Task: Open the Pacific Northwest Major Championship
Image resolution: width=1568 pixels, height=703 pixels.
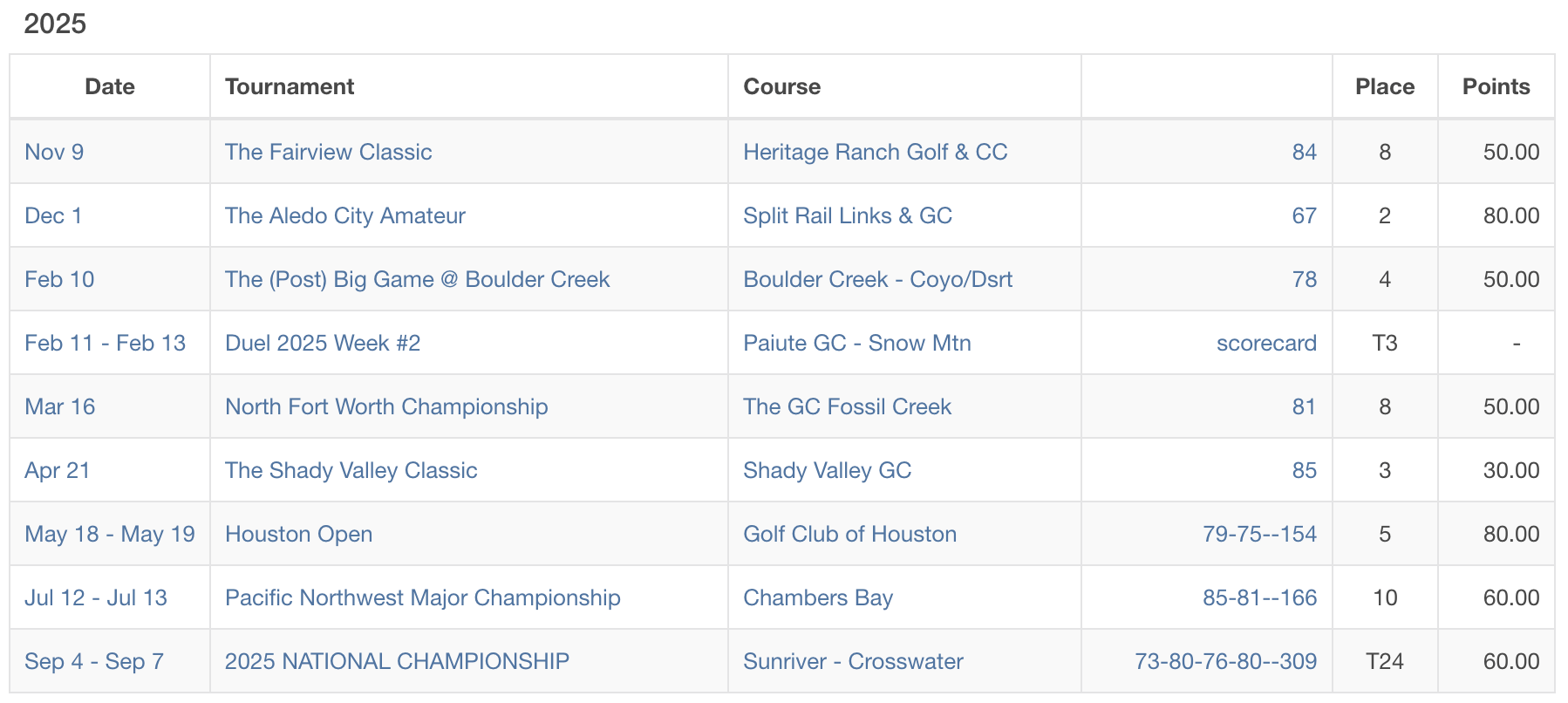Action: tap(423, 597)
